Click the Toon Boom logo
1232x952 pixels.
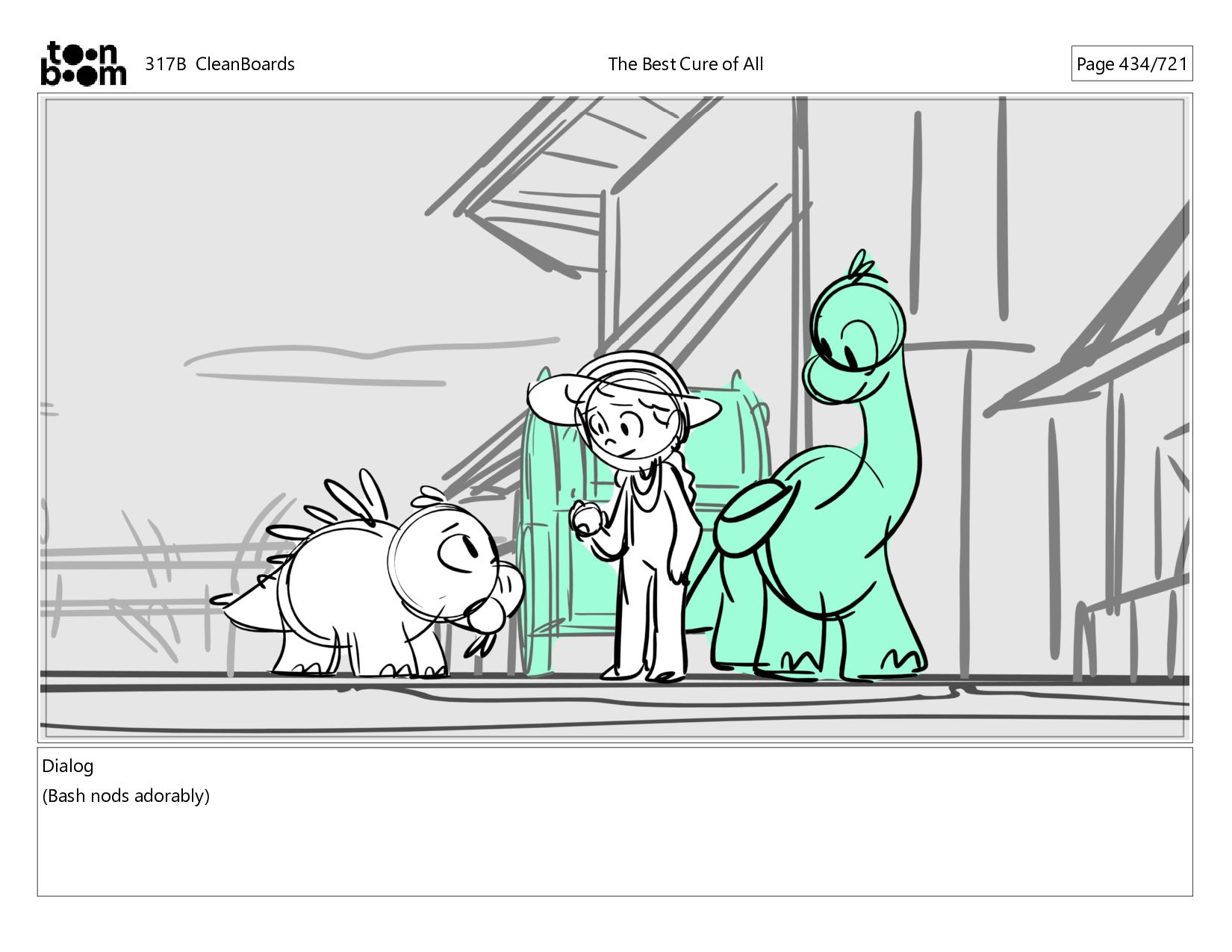click(x=83, y=63)
